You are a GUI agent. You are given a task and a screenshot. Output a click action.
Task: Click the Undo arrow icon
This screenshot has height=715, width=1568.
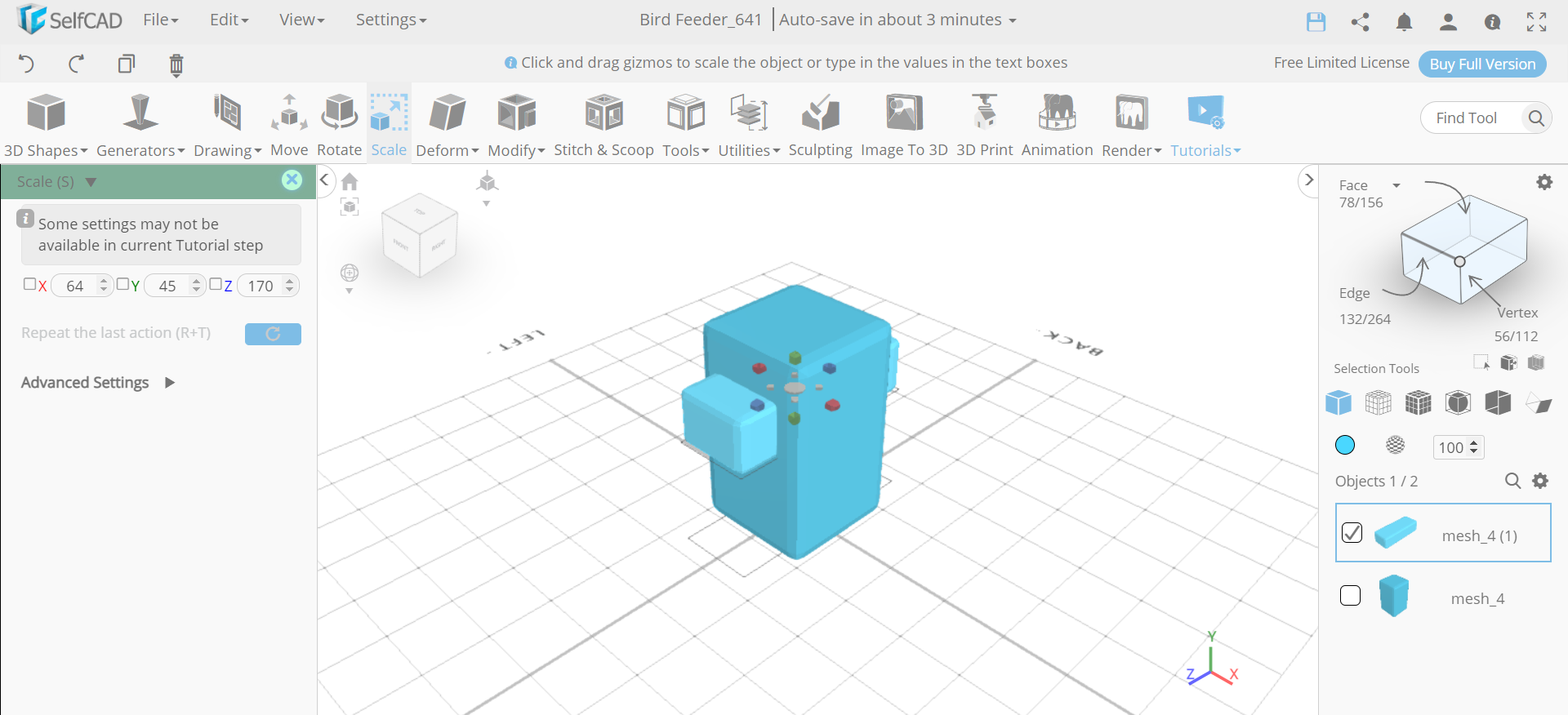[26, 64]
